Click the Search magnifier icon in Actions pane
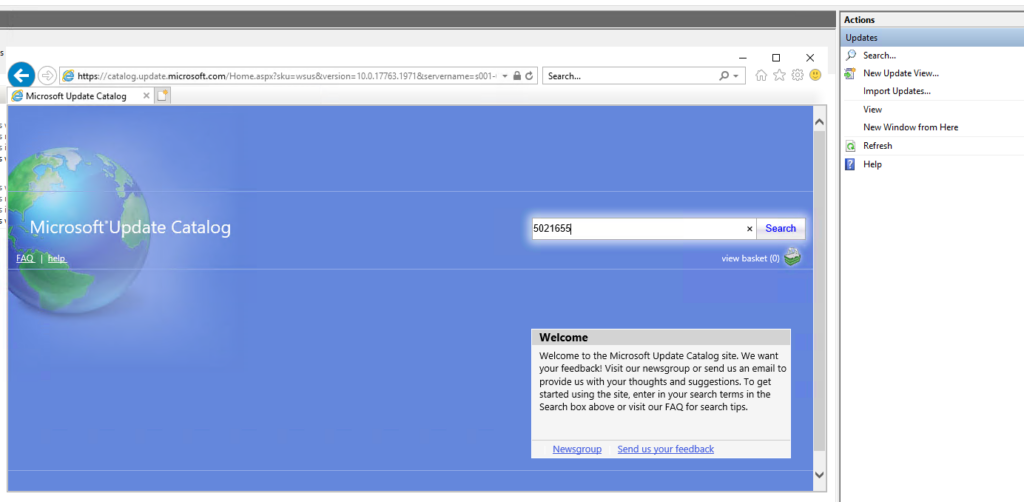 tap(850, 55)
